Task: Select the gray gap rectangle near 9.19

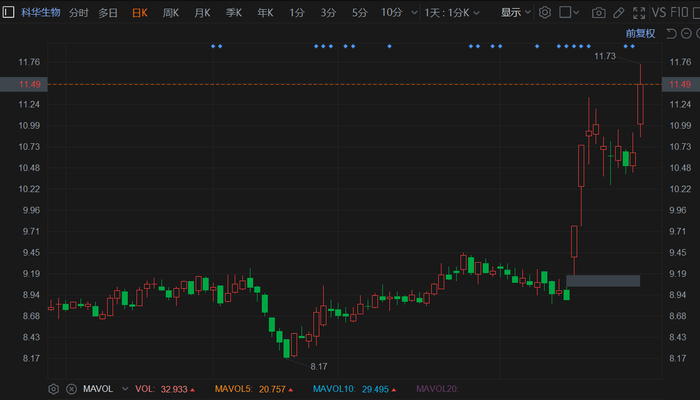Action: pos(603,281)
